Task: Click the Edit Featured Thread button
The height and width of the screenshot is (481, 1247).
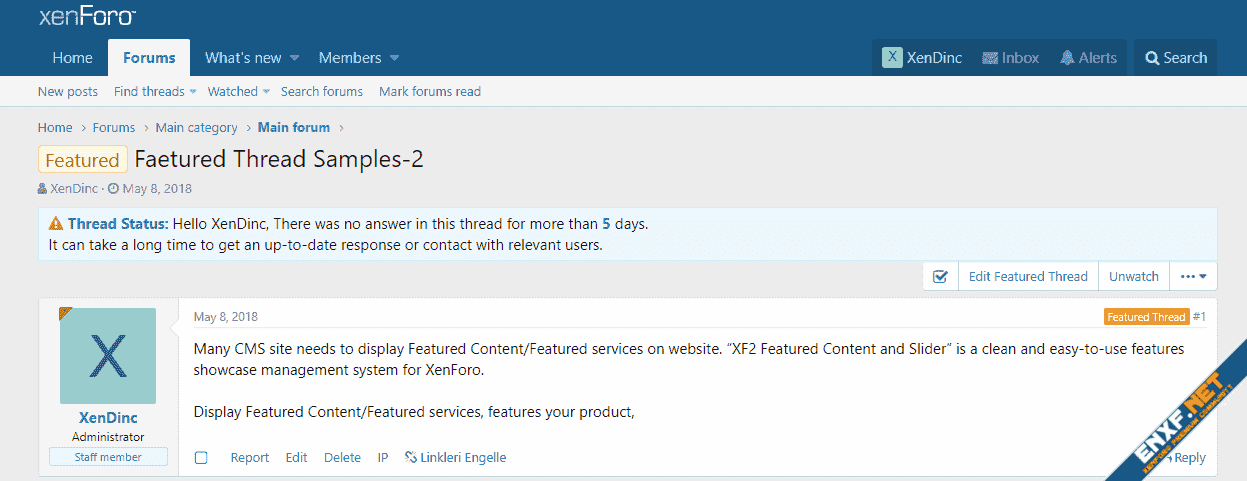Action: pyautogui.click(x=1027, y=277)
